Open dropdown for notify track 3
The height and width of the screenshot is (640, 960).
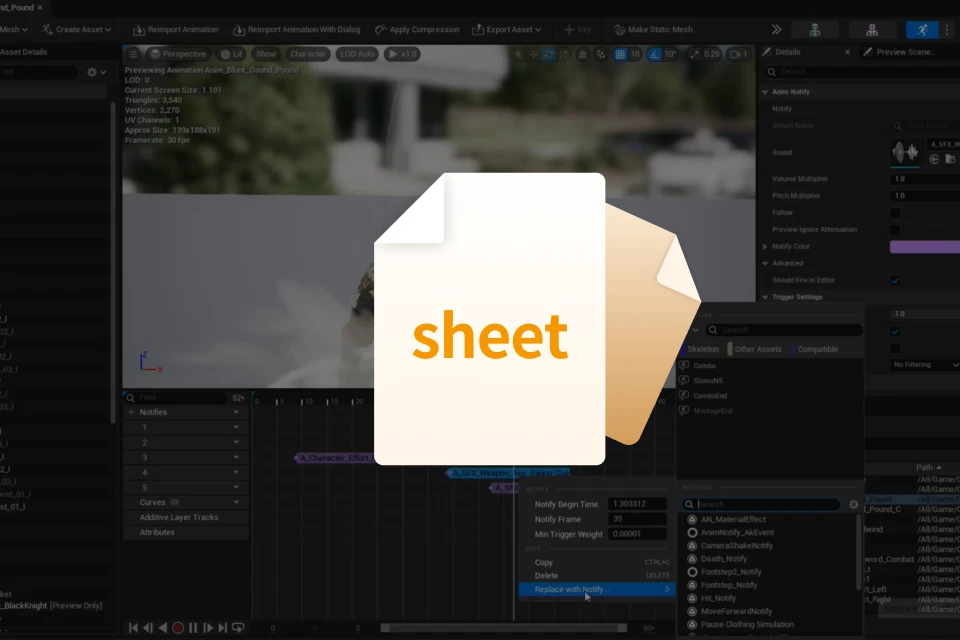[236, 457]
